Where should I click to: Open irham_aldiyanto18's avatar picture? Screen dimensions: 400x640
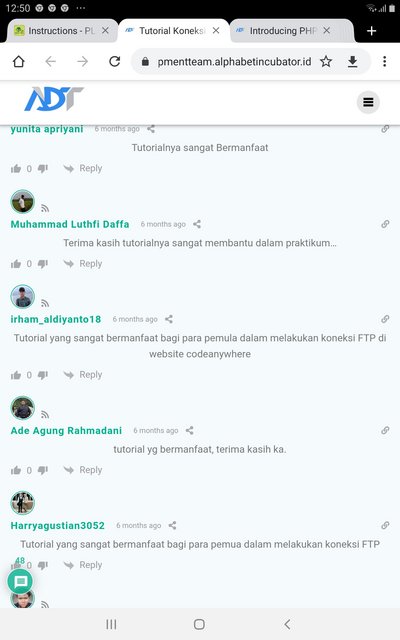[22, 297]
